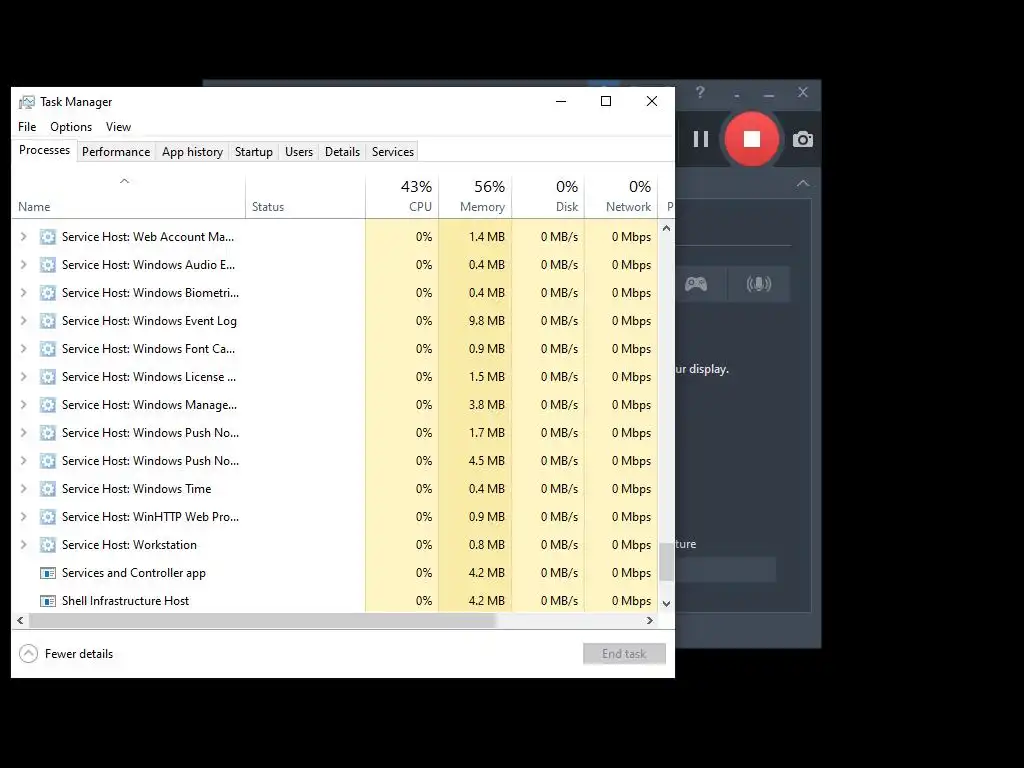Expand Service Host: Windows Time row
The width and height of the screenshot is (1024, 768).
click(x=24, y=488)
